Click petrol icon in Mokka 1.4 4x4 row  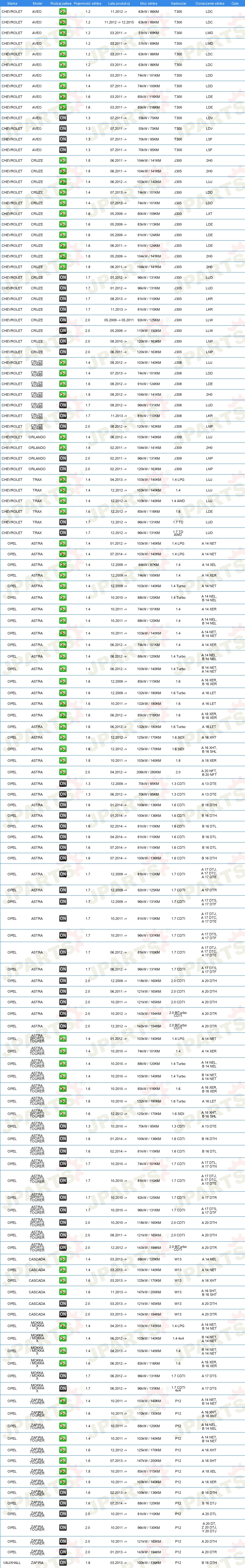click(x=63, y=1338)
